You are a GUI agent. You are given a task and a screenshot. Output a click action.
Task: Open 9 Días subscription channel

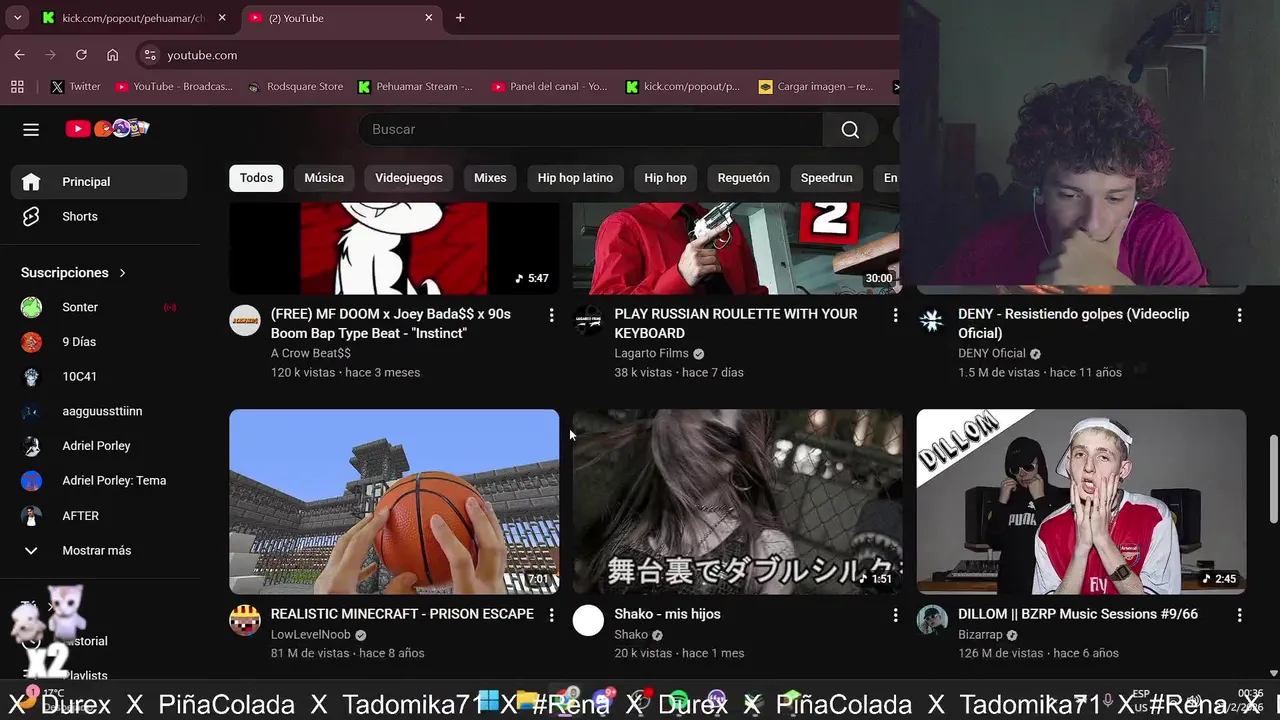coord(99,342)
